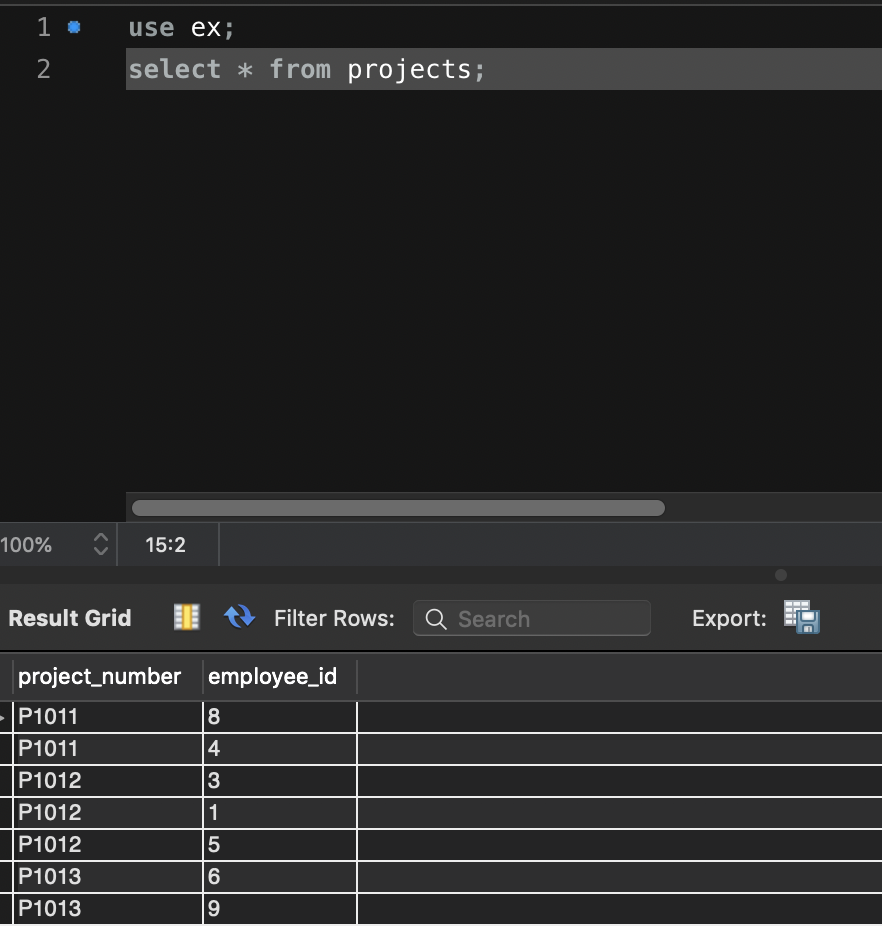Select employee_id cell with value 3
The image size is (882, 926).
pyautogui.click(x=280, y=781)
